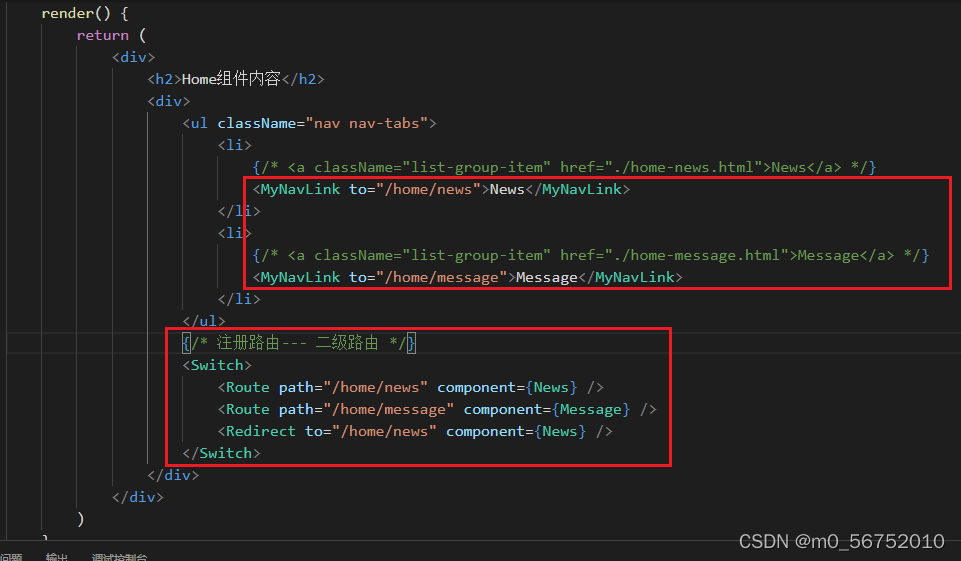Select the ul className="nav nav-tabs" line
Image resolution: width=961 pixels, height=561 pixels.
[x=310, y=123]
